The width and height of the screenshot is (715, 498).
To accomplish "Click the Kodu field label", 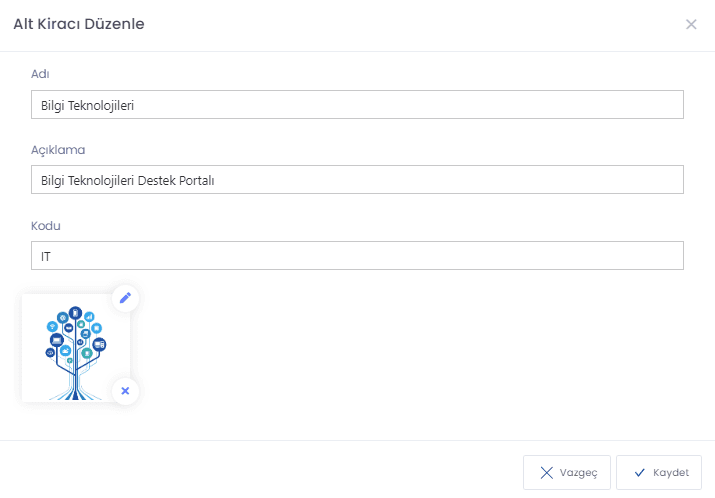I will (x=46, y=226).
